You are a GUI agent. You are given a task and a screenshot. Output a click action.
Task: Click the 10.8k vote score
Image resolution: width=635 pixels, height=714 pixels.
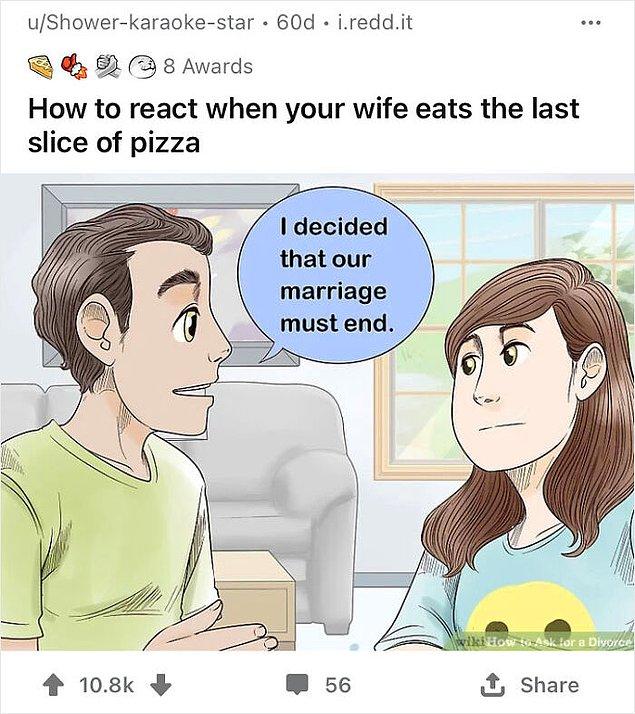pos(107,685)
